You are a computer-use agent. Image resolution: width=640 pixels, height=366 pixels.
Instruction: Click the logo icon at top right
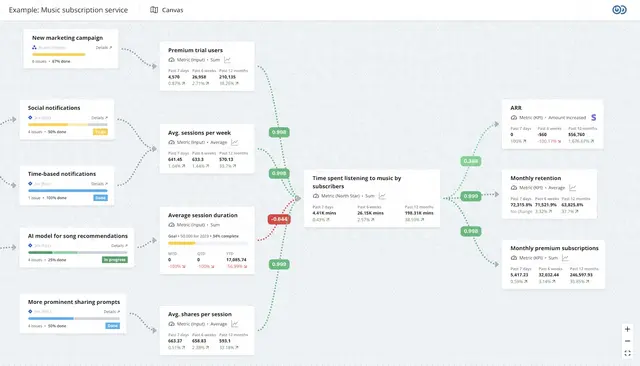coord(619,10)
